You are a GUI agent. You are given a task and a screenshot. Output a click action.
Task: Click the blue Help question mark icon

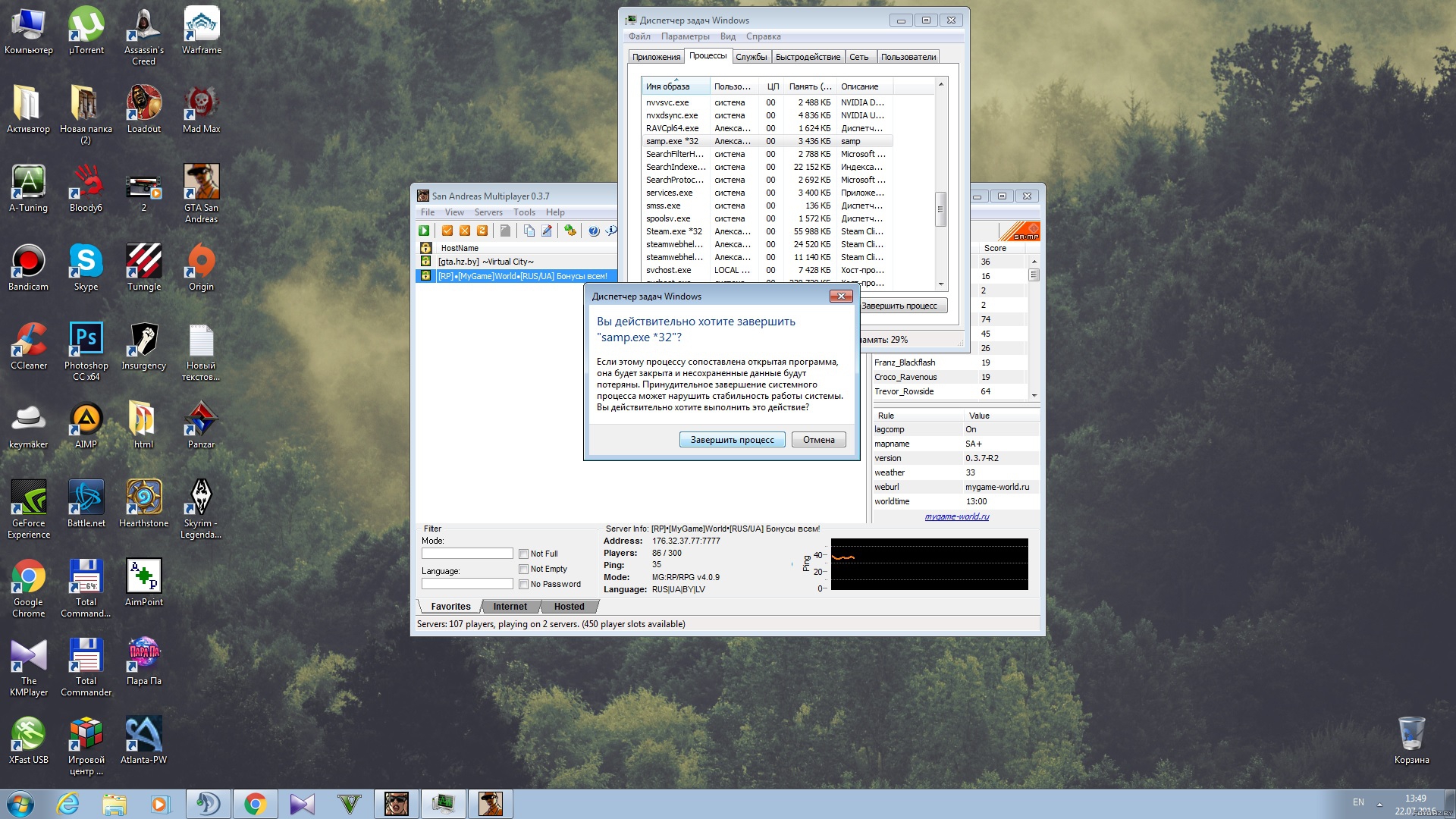pyautogui.click(x=594, y=231)
